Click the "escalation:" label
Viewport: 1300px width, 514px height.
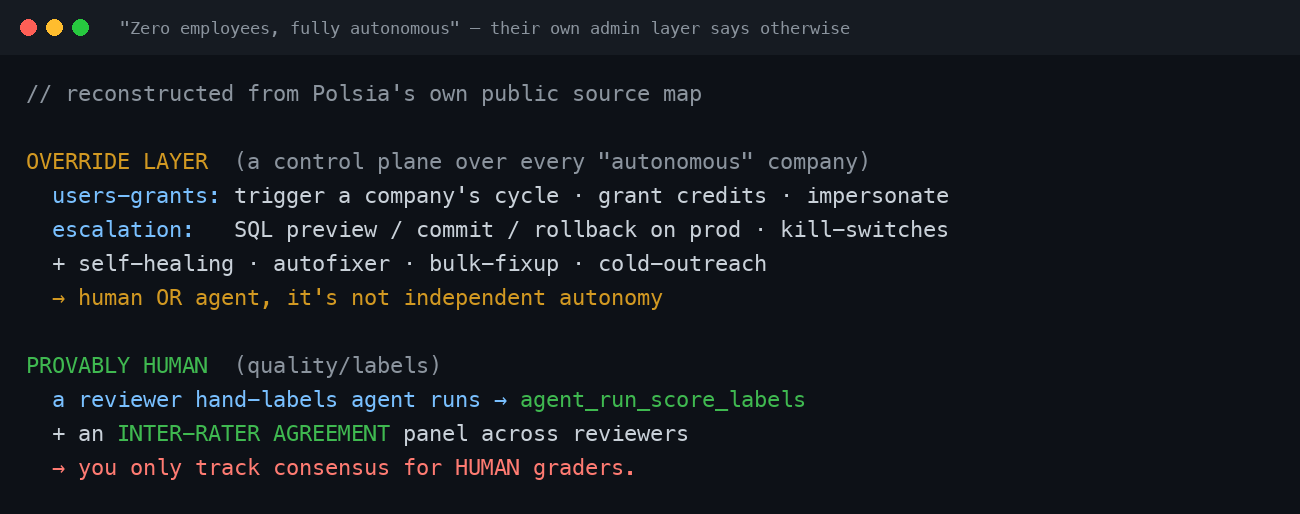pos(123,230)
